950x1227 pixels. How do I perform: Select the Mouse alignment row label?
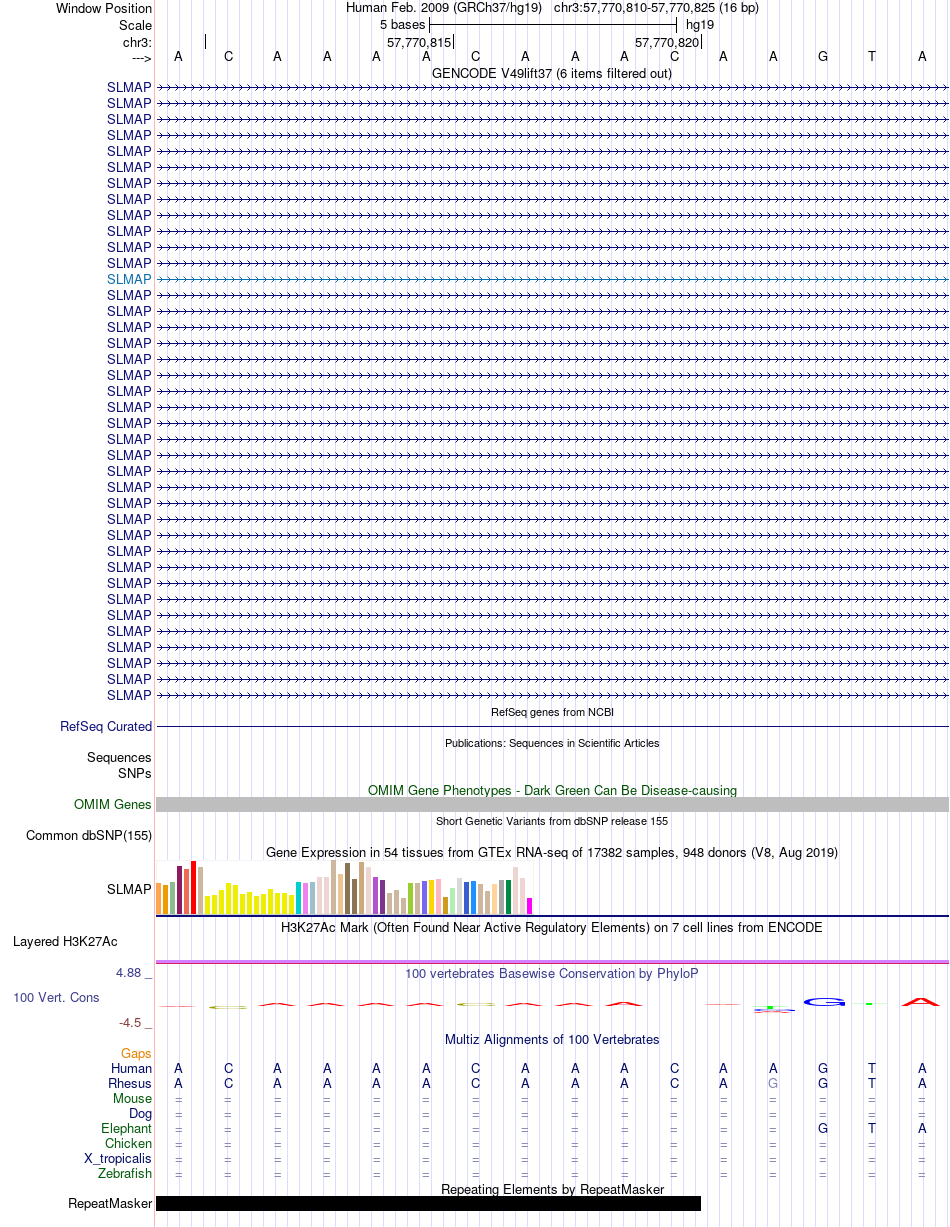click(132, 1099)
